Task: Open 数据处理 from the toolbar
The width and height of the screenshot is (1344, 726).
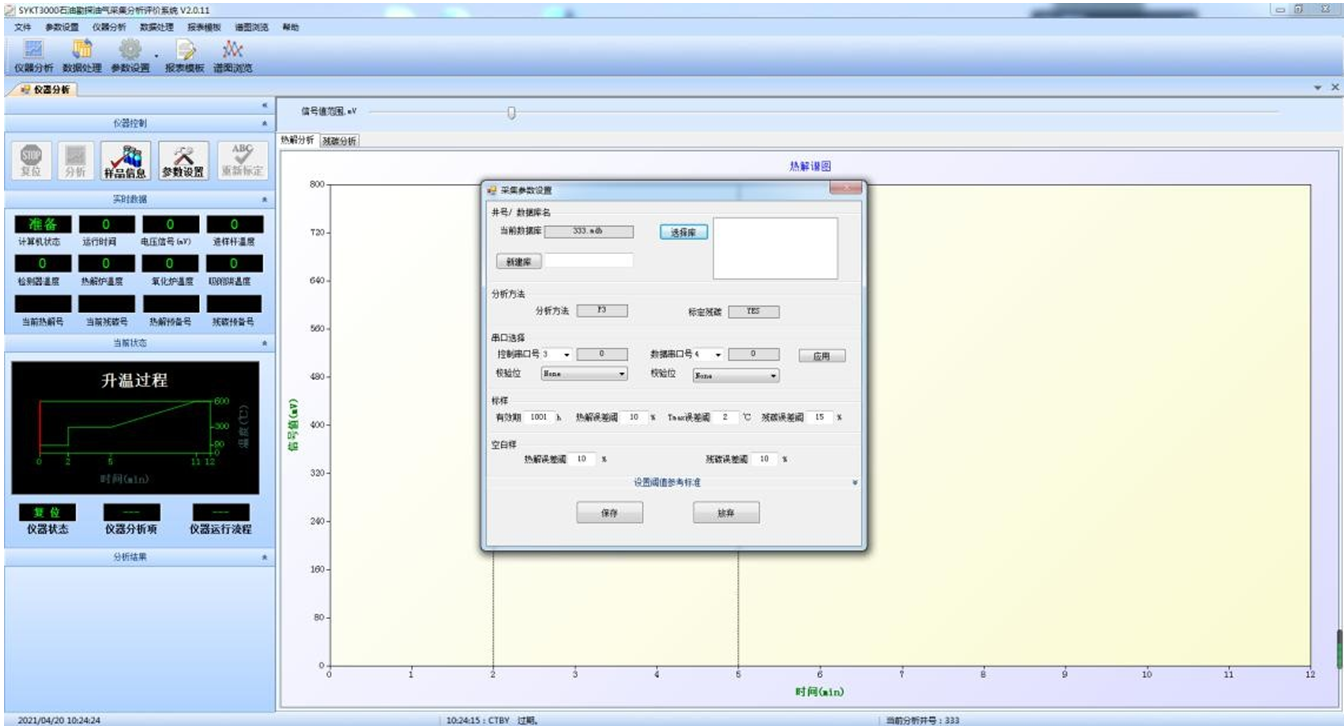Action: (82, 50)
